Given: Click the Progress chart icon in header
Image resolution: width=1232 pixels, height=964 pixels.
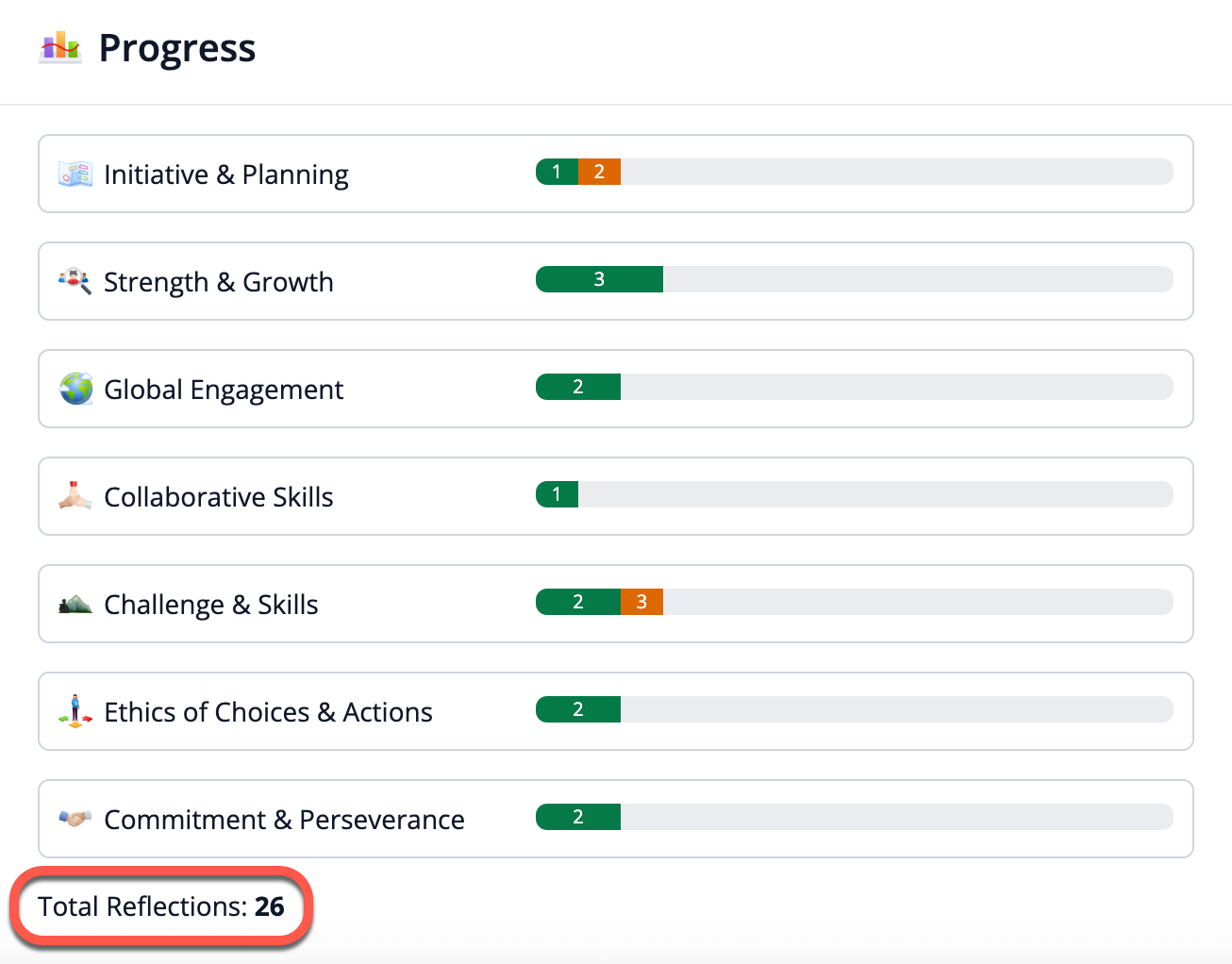Looking at the screenshot, I should [x=60, y=46].
